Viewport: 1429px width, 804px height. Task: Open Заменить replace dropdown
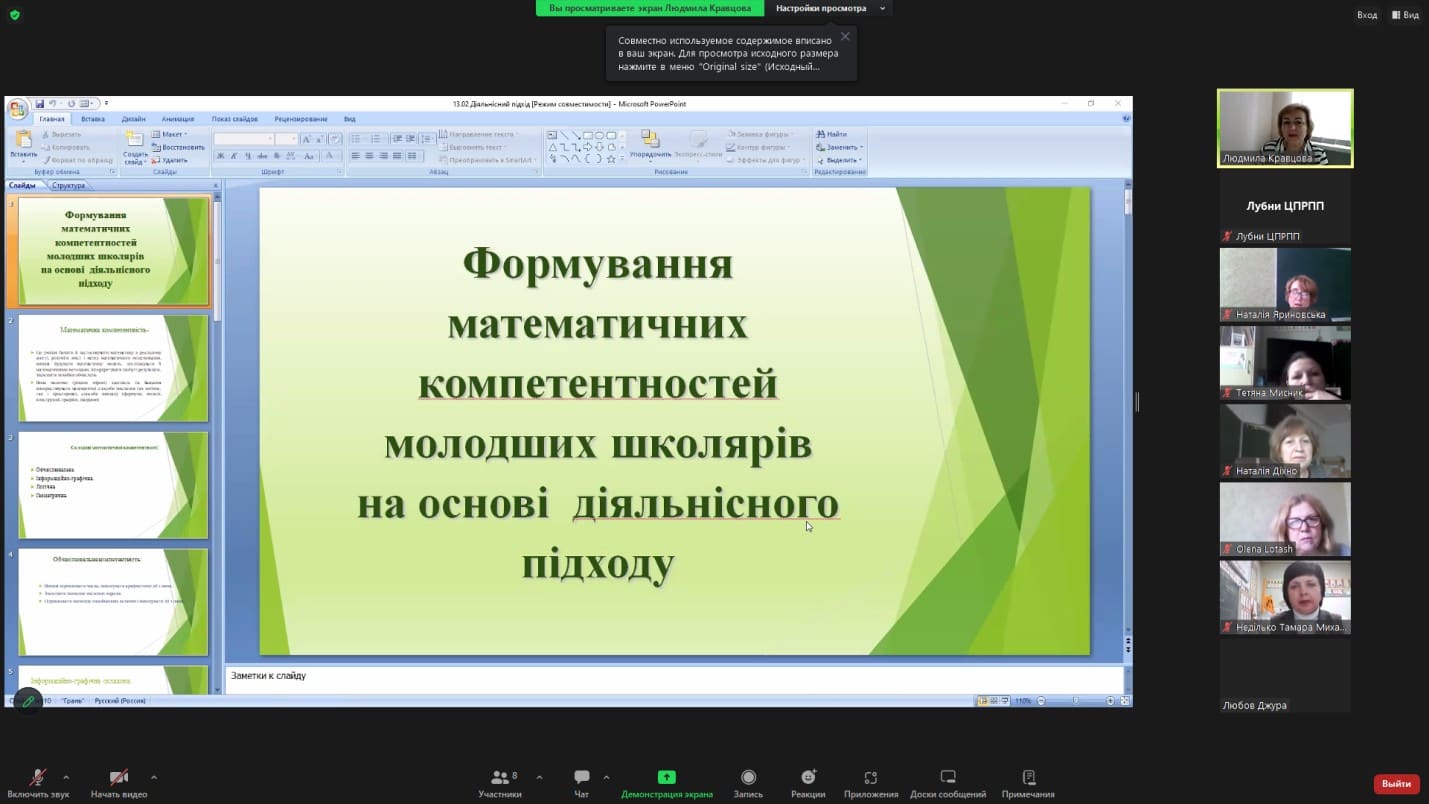(840, 147)
